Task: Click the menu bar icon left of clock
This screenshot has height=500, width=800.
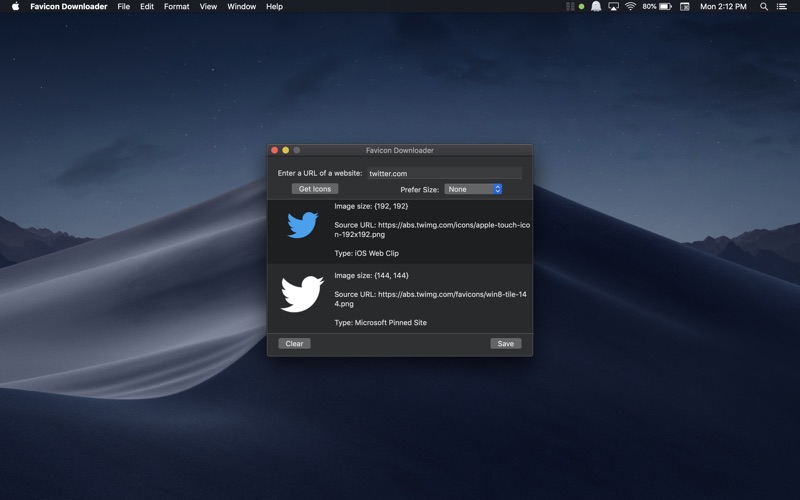Action: point(685,7)
